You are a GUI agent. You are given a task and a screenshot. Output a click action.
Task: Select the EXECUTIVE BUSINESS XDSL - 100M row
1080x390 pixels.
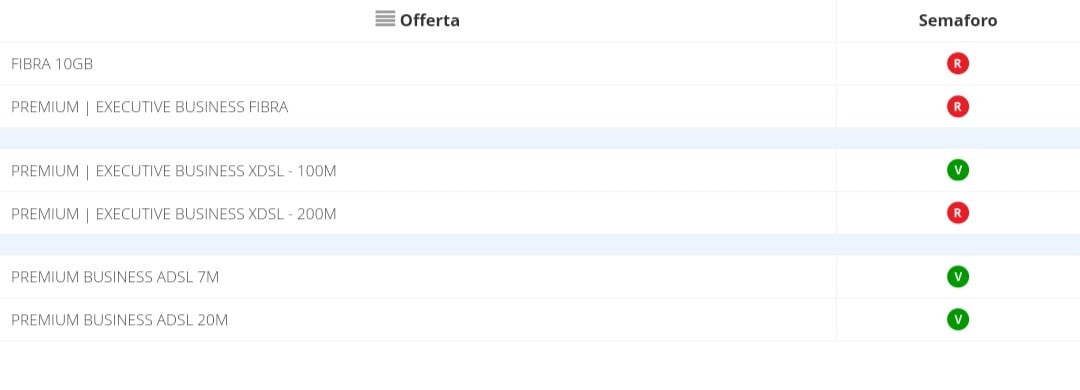click(x=540, y=170)
